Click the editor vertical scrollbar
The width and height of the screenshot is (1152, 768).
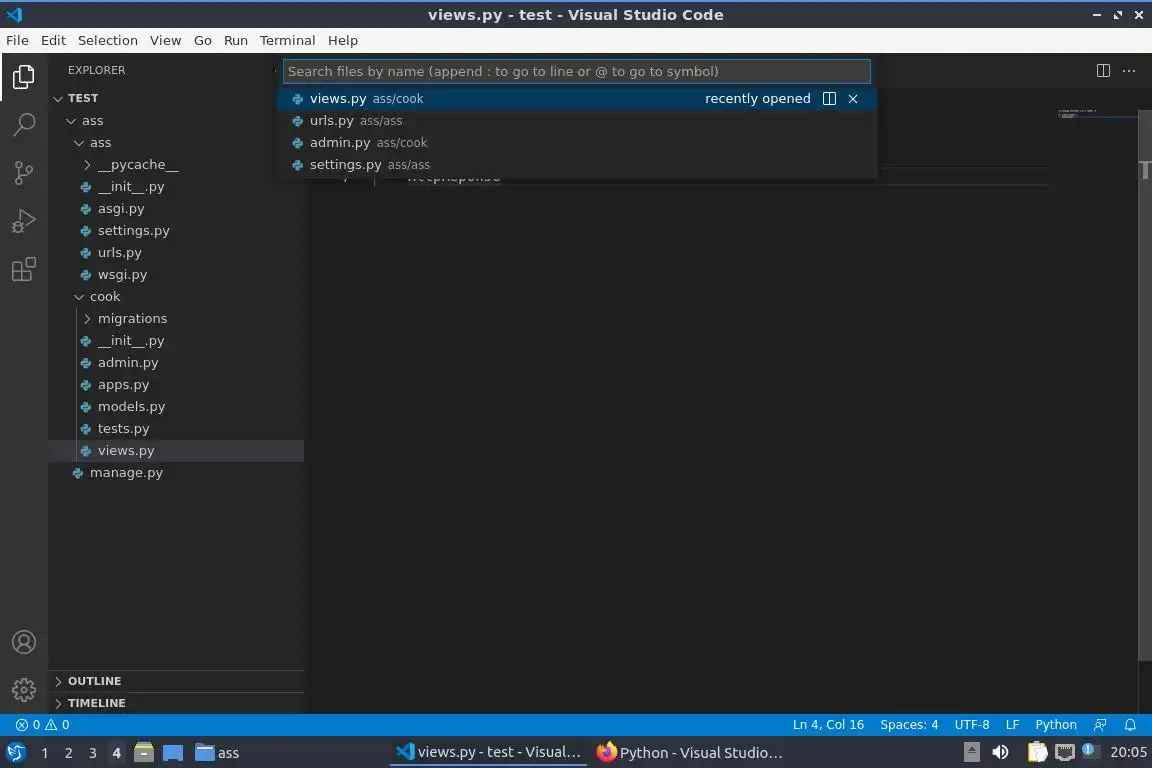1145,386
